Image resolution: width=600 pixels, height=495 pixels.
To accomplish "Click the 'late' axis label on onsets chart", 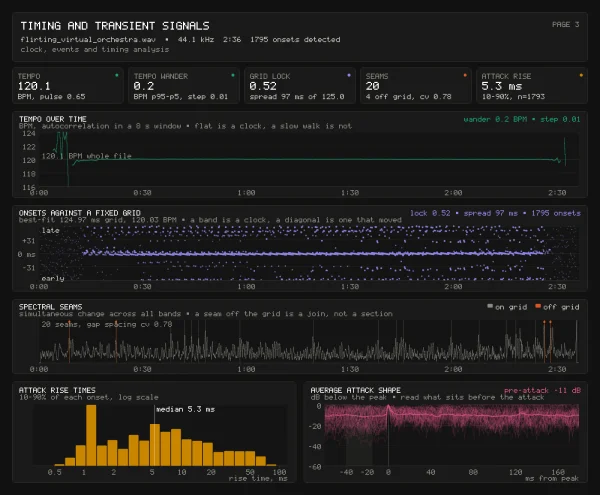I will [51, 230].
